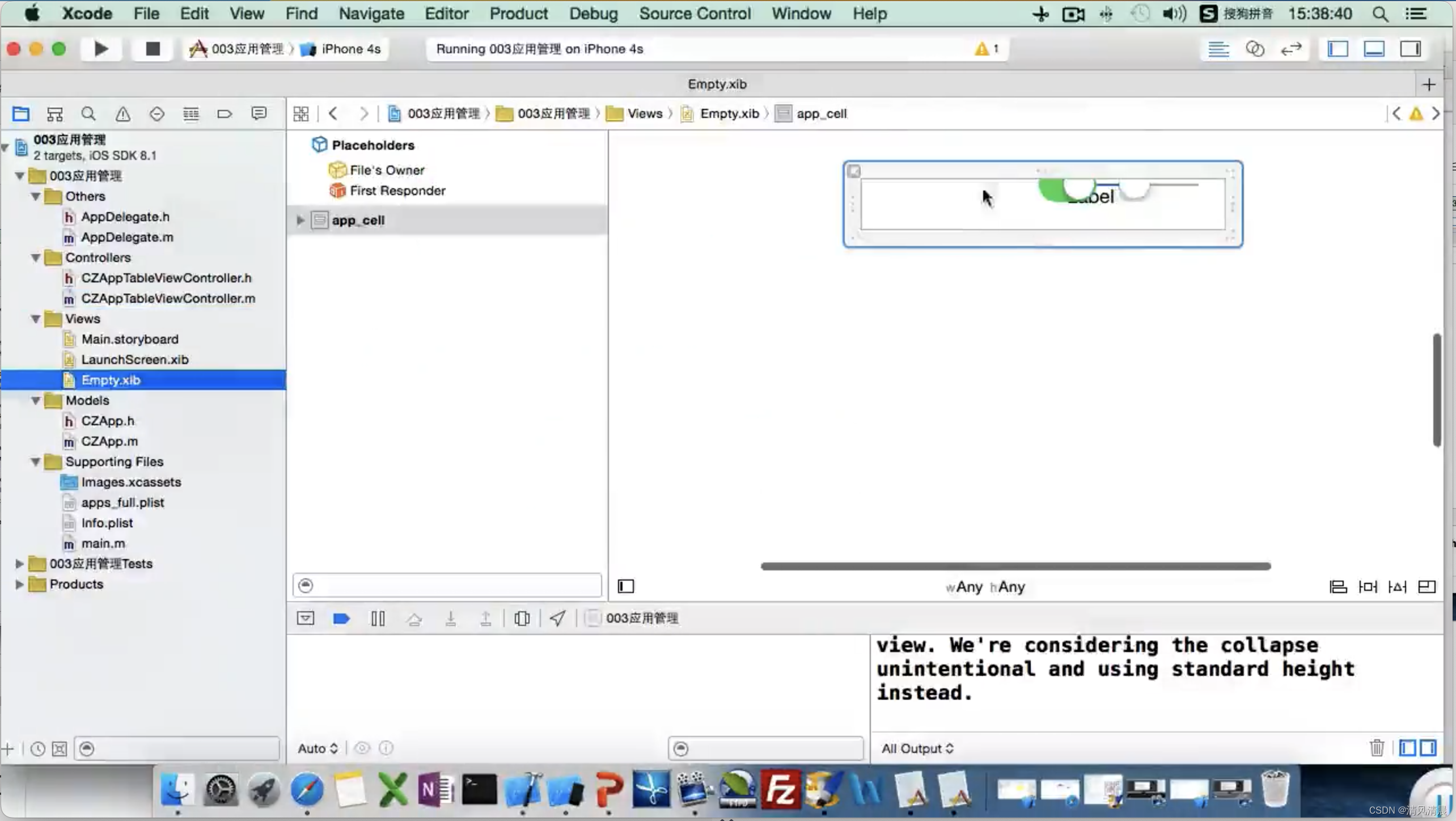Image resolution: width=1456 pixels, height=821 pixels.
Task: Hide the debug area with toggle button
Action: click(x=306, y=618)
